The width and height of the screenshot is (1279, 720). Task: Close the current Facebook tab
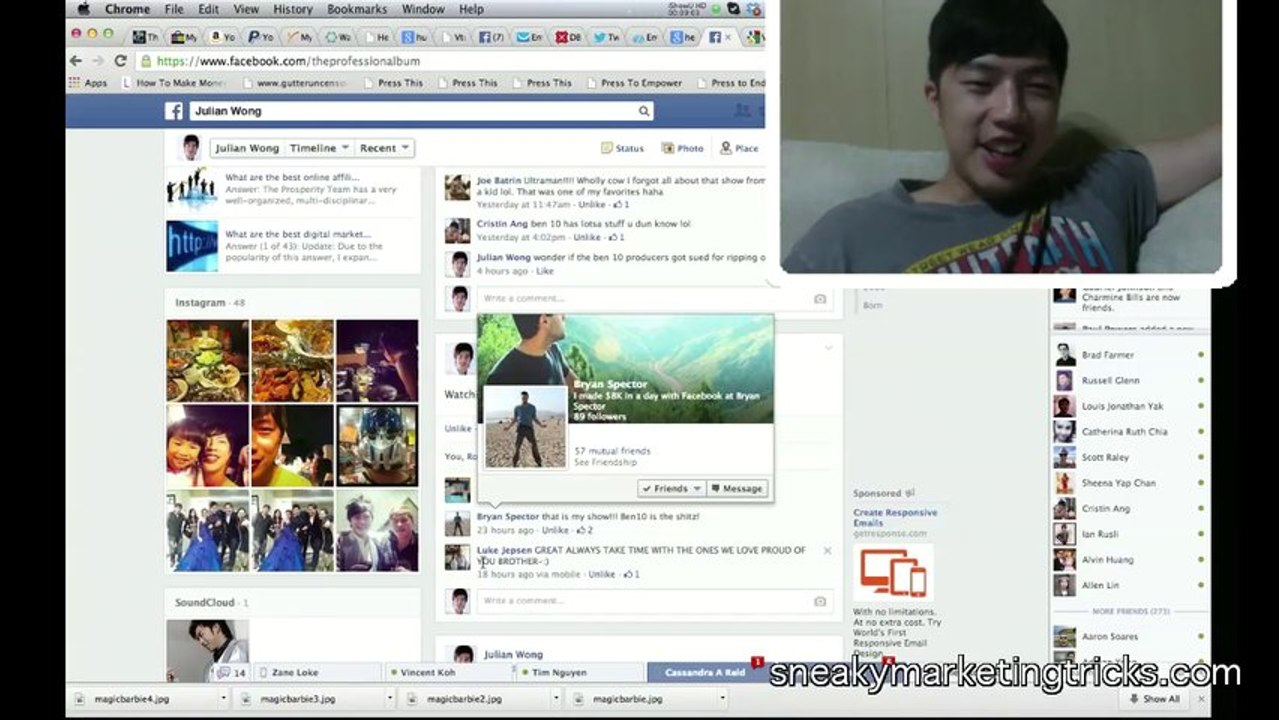(729, 37)
